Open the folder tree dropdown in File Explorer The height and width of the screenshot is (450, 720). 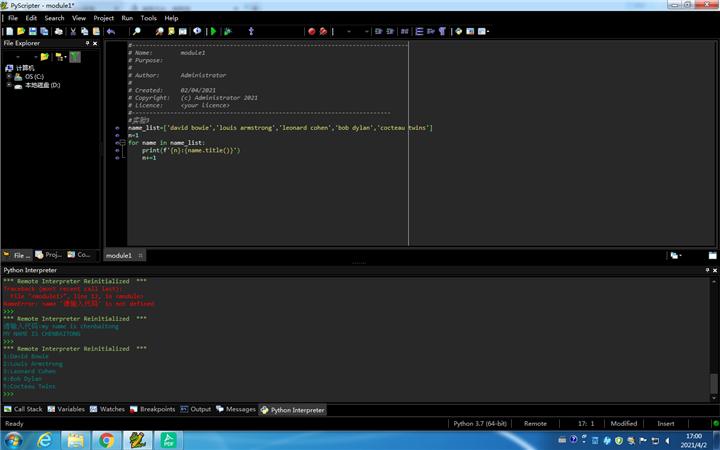61,57
